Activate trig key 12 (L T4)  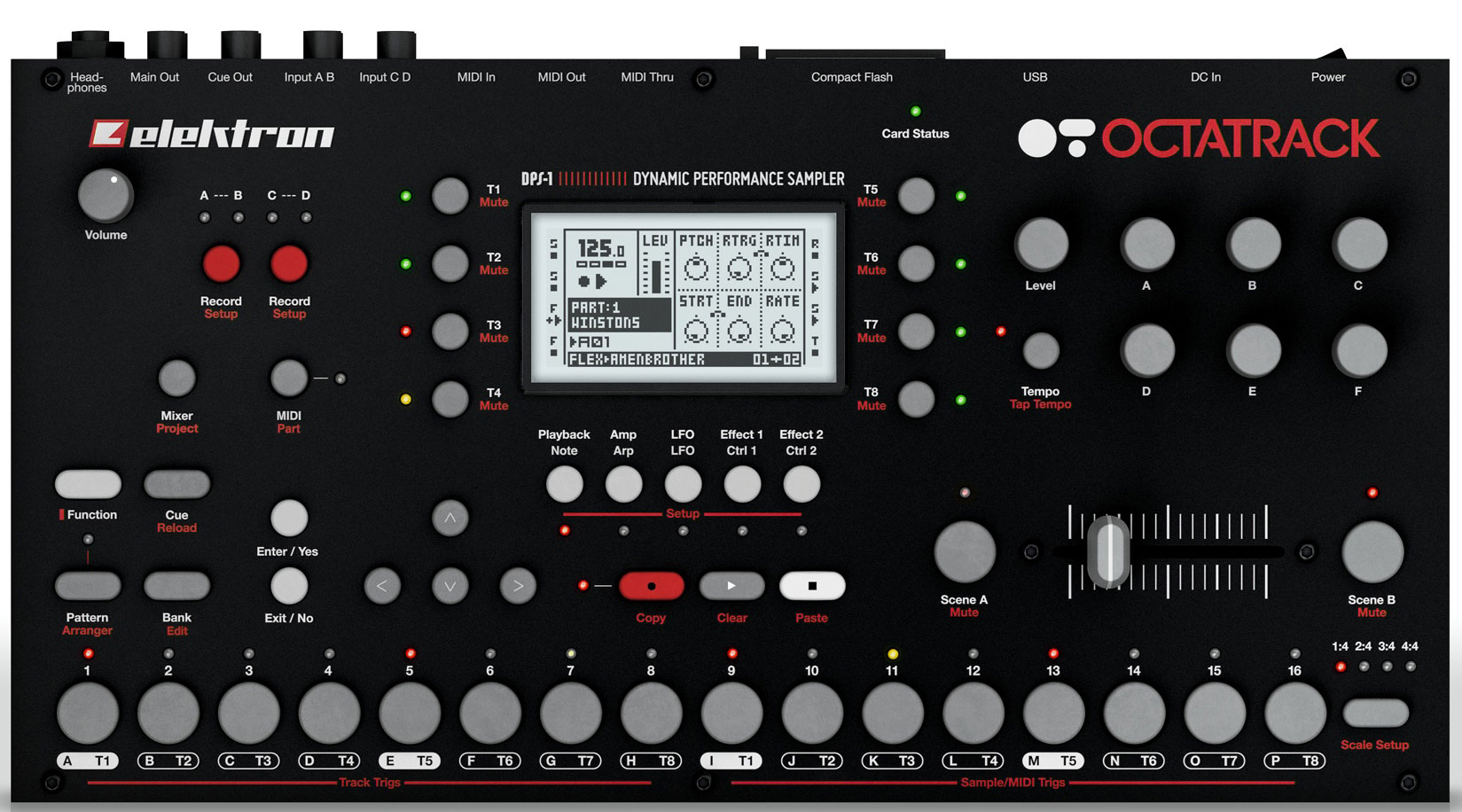click(x=973, y=713)
